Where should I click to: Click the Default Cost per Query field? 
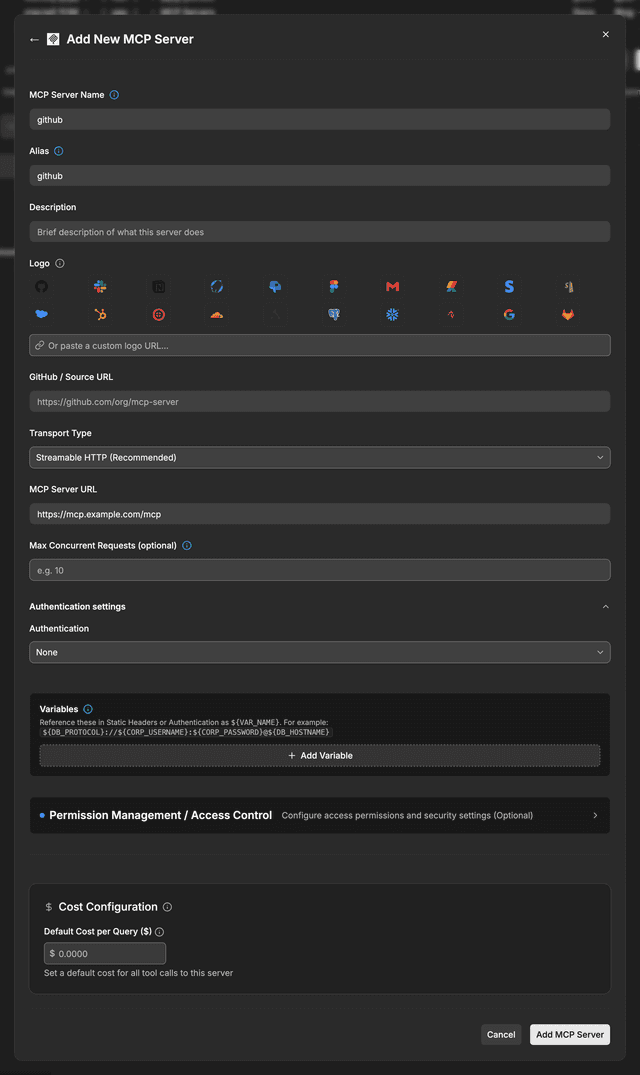pos(105,954)
